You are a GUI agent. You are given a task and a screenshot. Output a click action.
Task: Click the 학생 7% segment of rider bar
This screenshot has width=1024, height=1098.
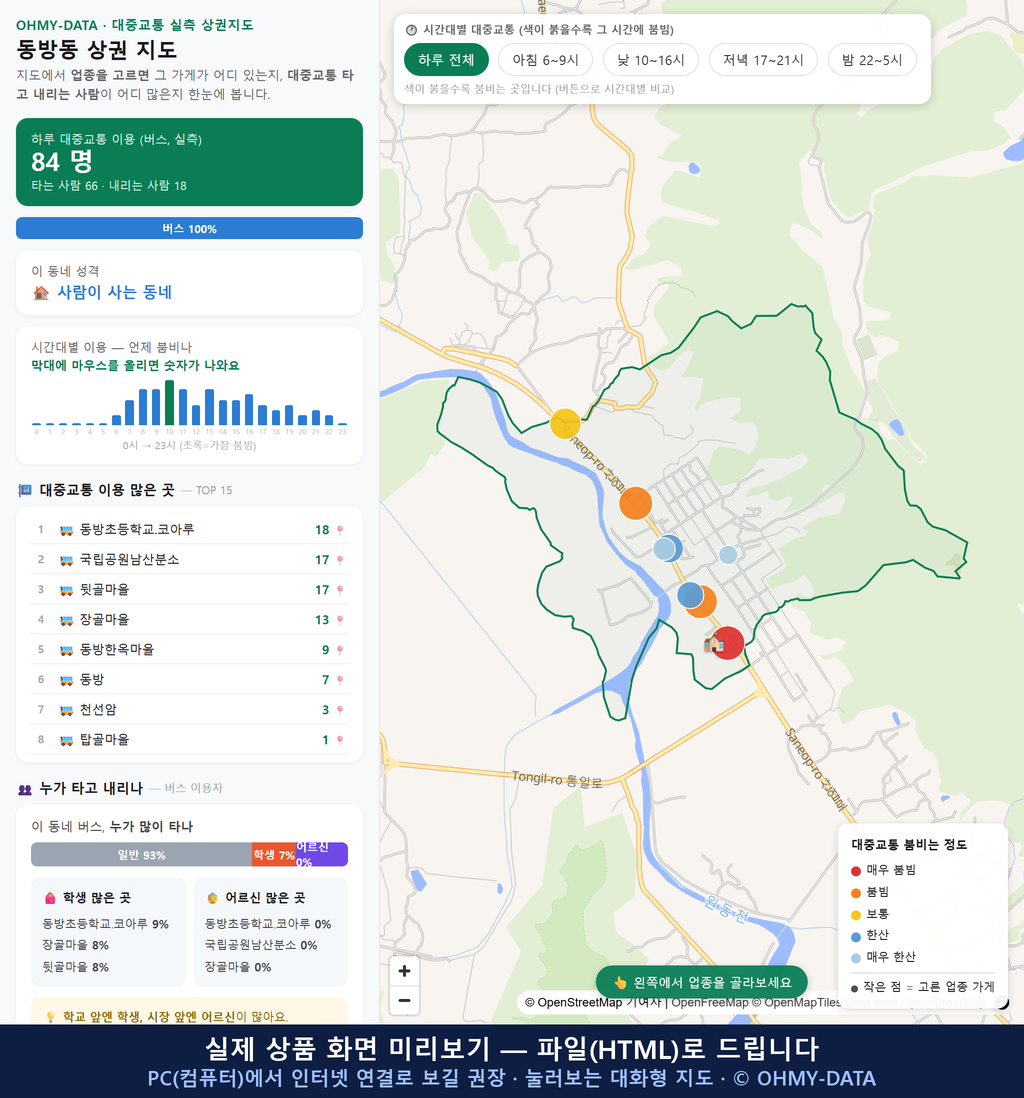274,854
